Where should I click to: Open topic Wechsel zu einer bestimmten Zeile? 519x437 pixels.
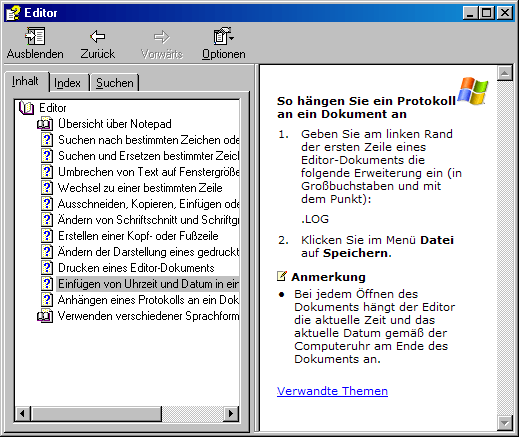tap(140, 188)
